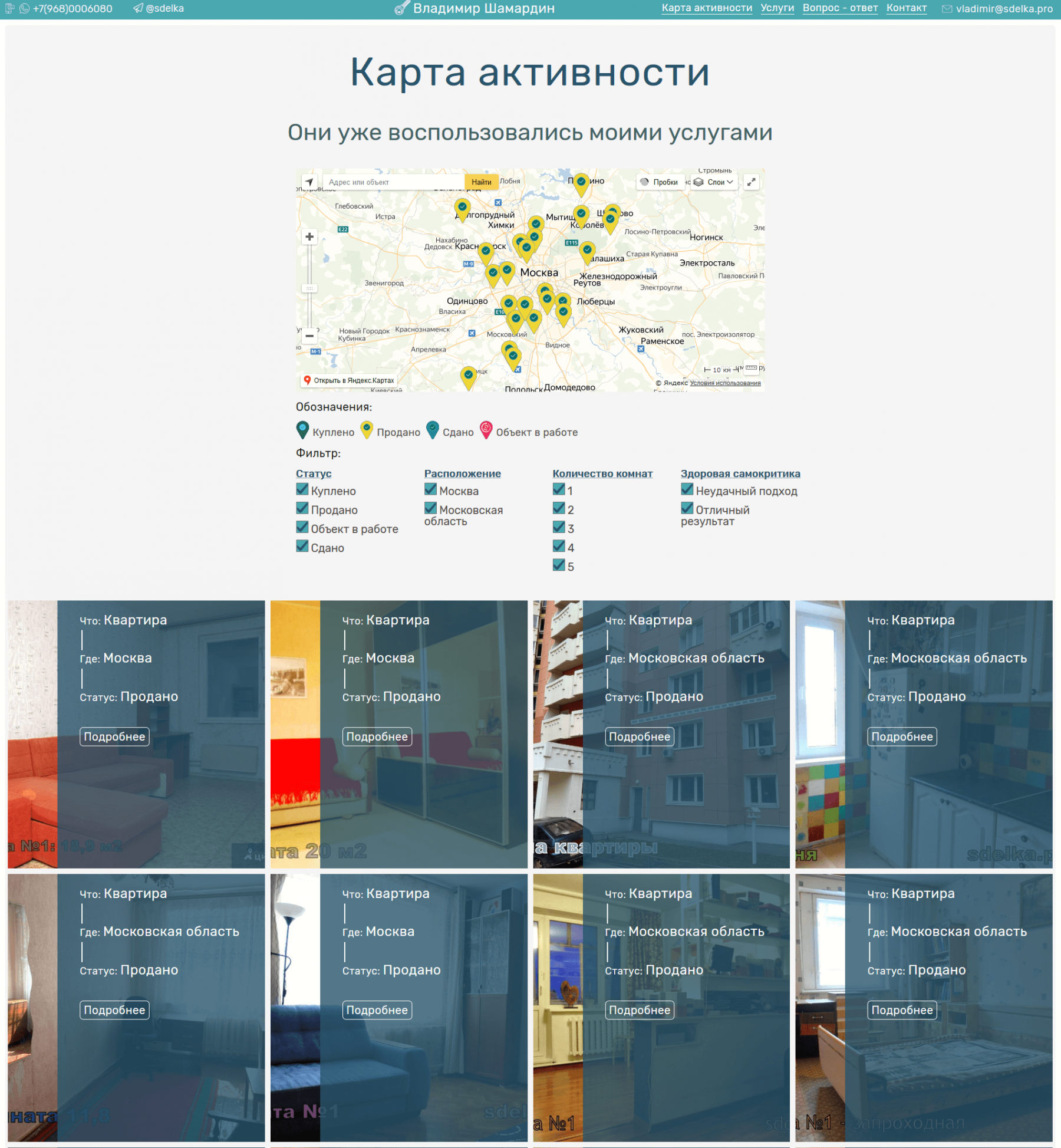Uncheck the Куплено status filter
The height and width of the screenshot is (1148, 1061).
point(302,489)
